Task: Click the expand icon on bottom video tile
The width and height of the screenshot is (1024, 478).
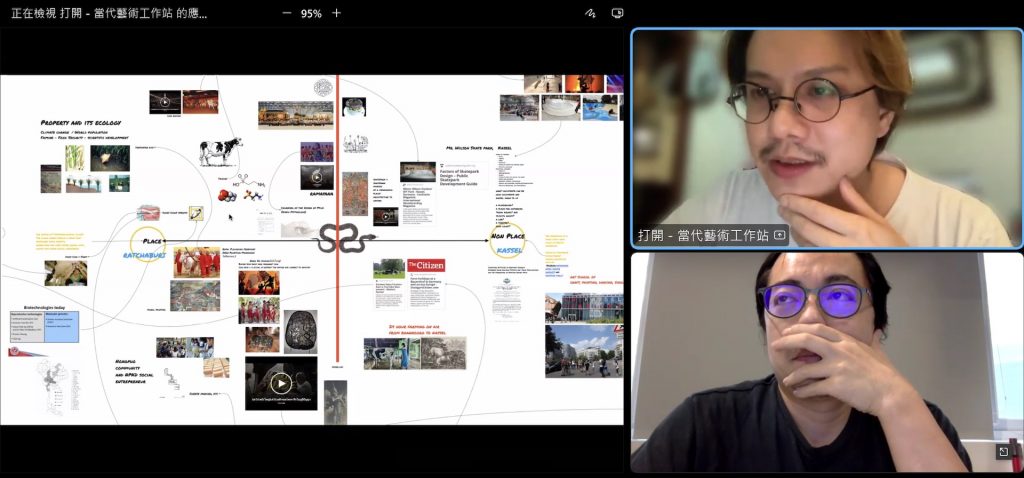Action: [1003, 452]
